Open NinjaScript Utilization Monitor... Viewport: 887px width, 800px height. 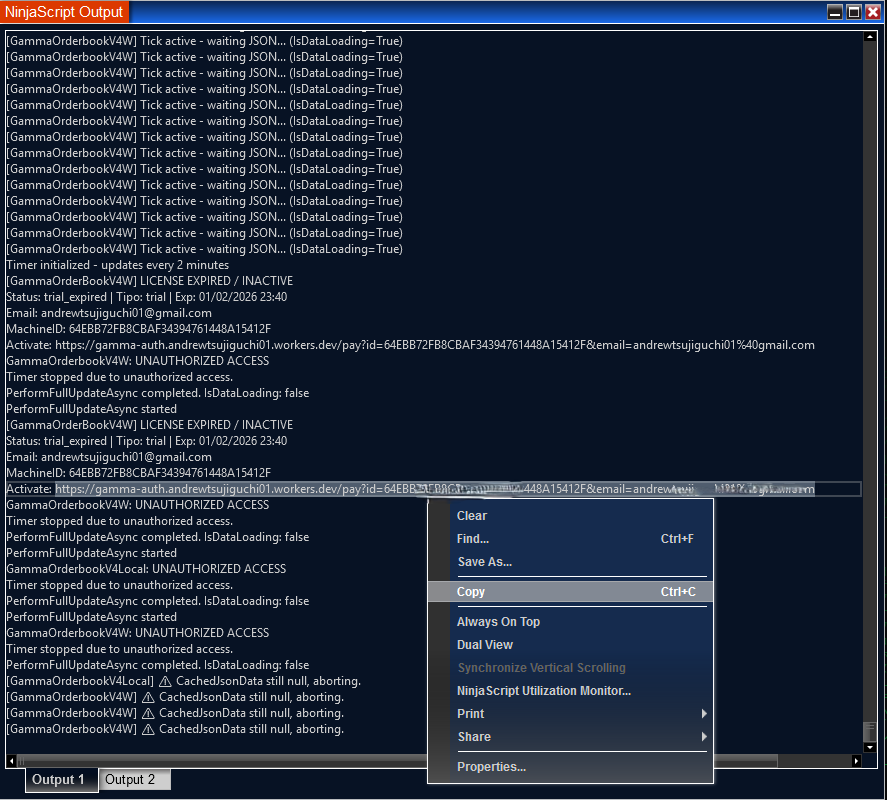pyautogui.click(x=544, y=691)
